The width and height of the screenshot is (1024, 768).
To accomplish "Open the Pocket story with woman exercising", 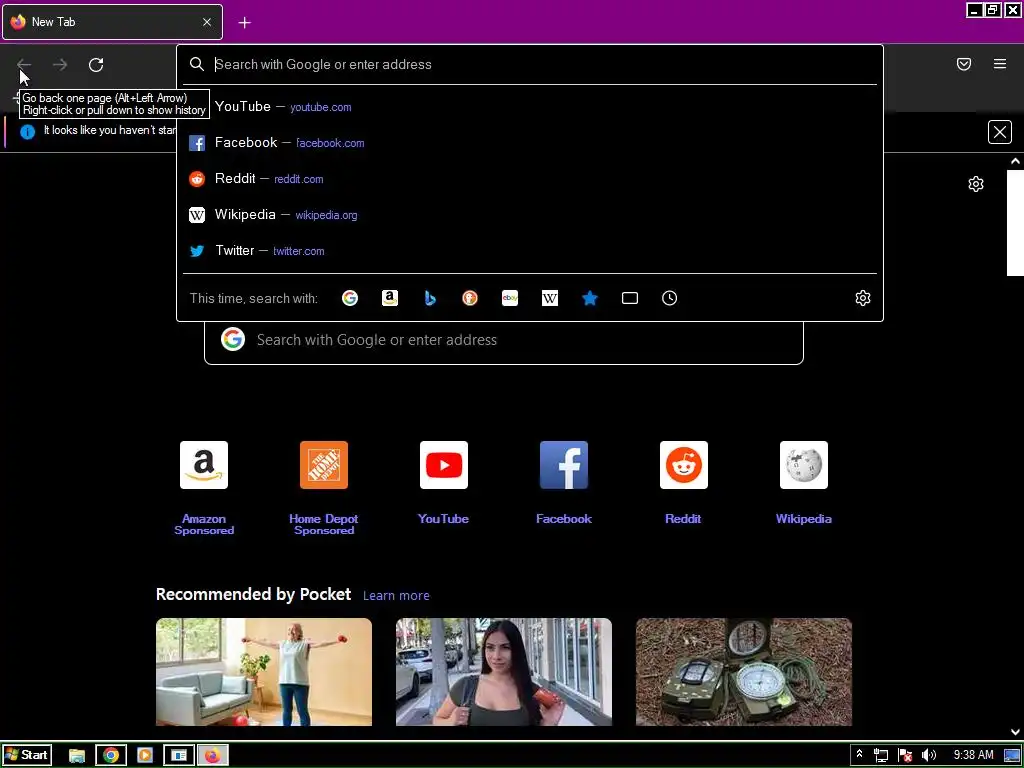I will point(264,672).
